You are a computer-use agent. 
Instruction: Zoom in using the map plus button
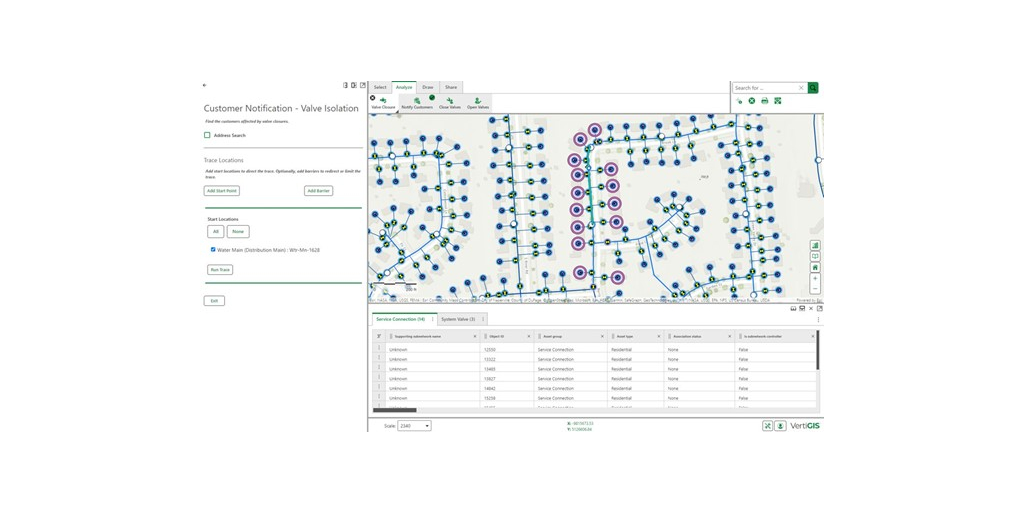pyautogui.click(x=815, y=279)
